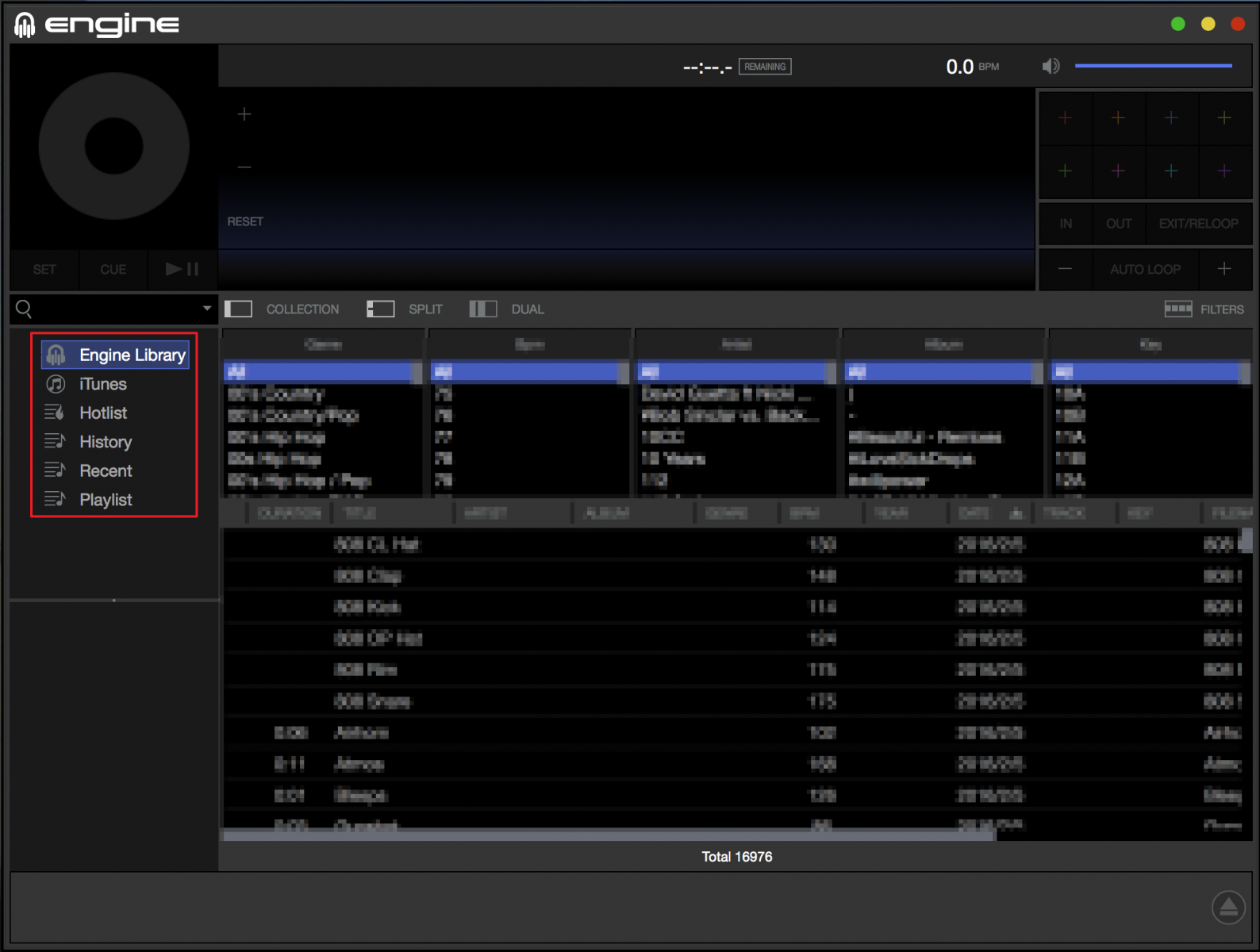This screenshot has height=952, width=1260.
Task: Increase auto loop size with plus
Action: click(1224, 269)
